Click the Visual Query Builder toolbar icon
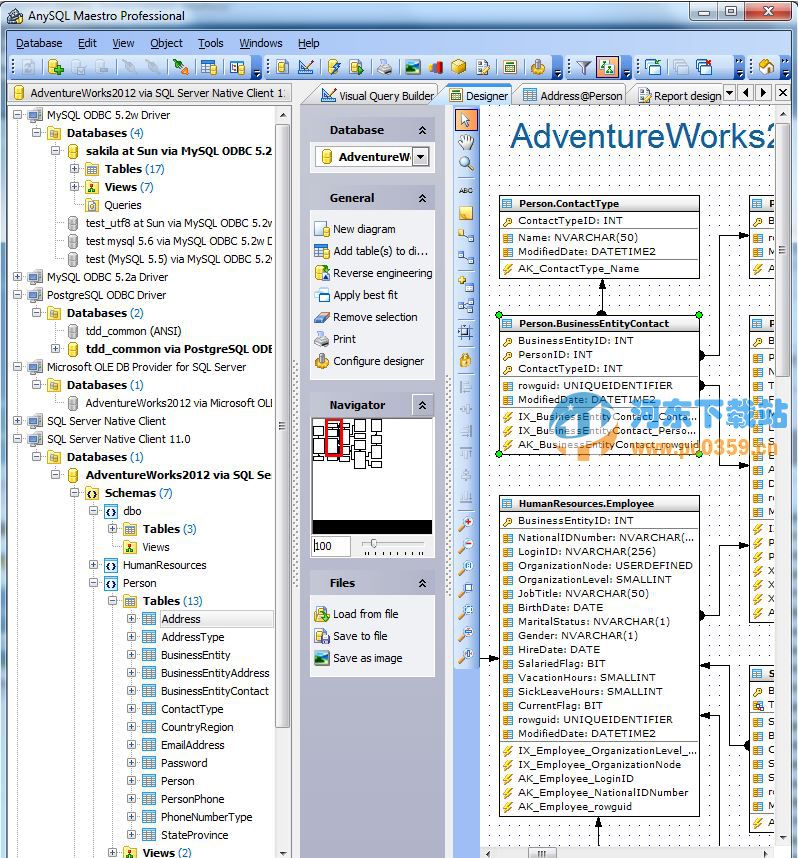The width and height of the screenshot is (798, 858). [306, 67]
